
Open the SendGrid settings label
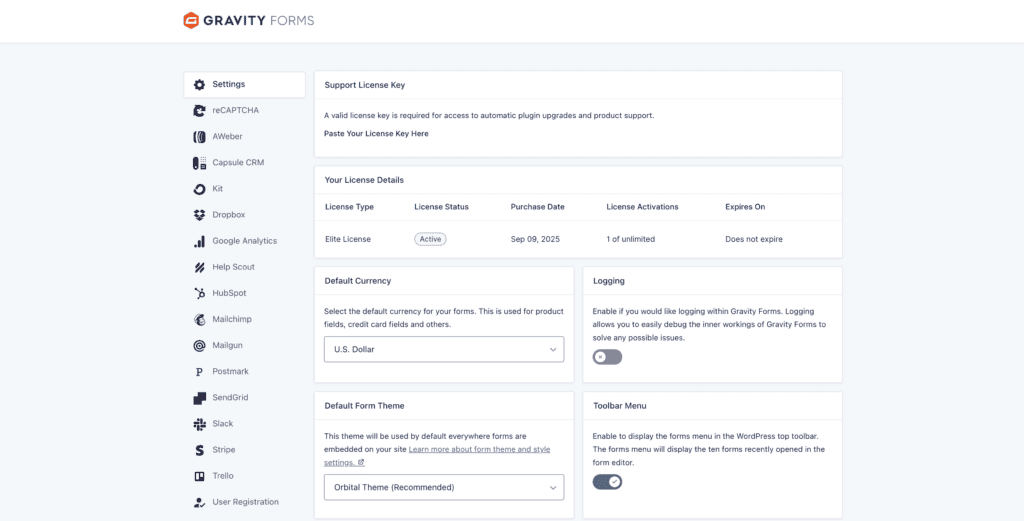pos(230,398)
